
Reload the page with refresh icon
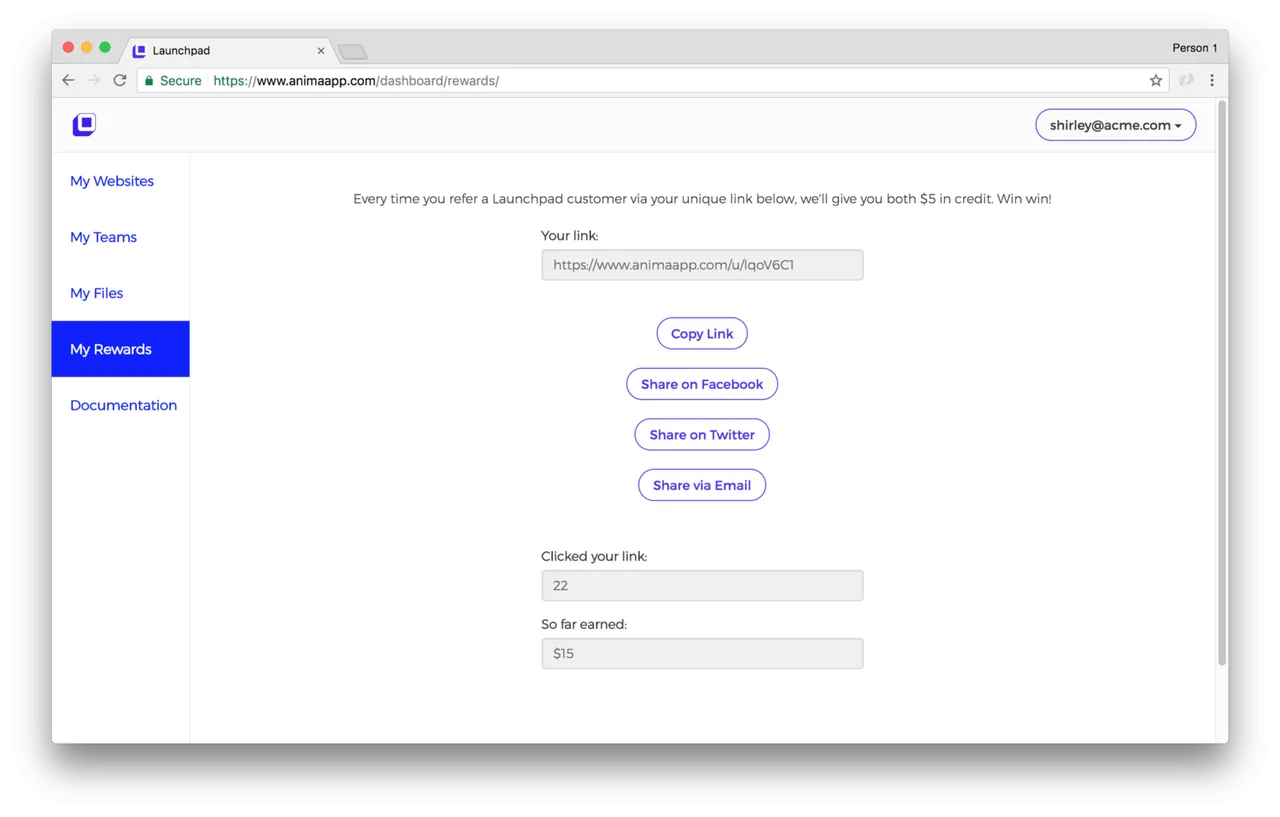point(120,80)
